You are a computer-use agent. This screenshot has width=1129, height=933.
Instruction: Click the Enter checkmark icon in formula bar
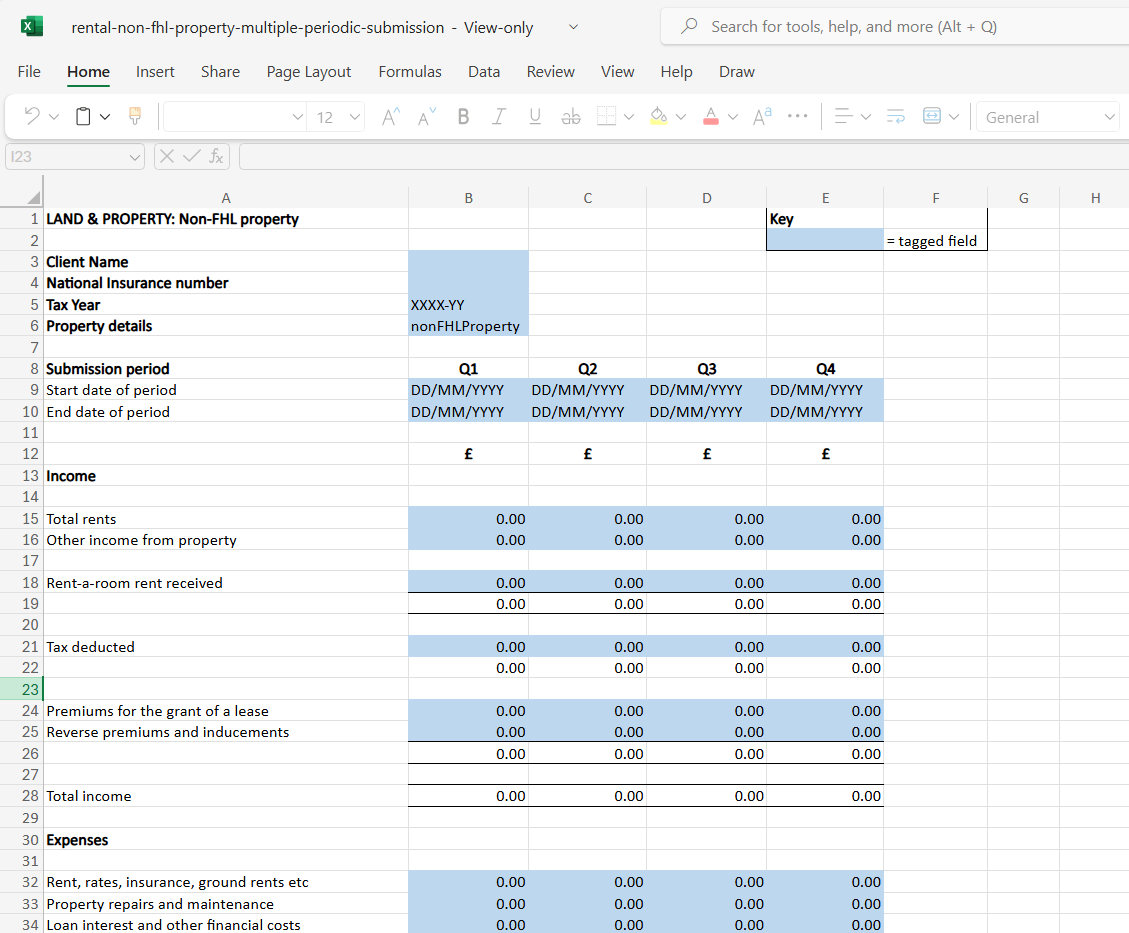(192, 156)
